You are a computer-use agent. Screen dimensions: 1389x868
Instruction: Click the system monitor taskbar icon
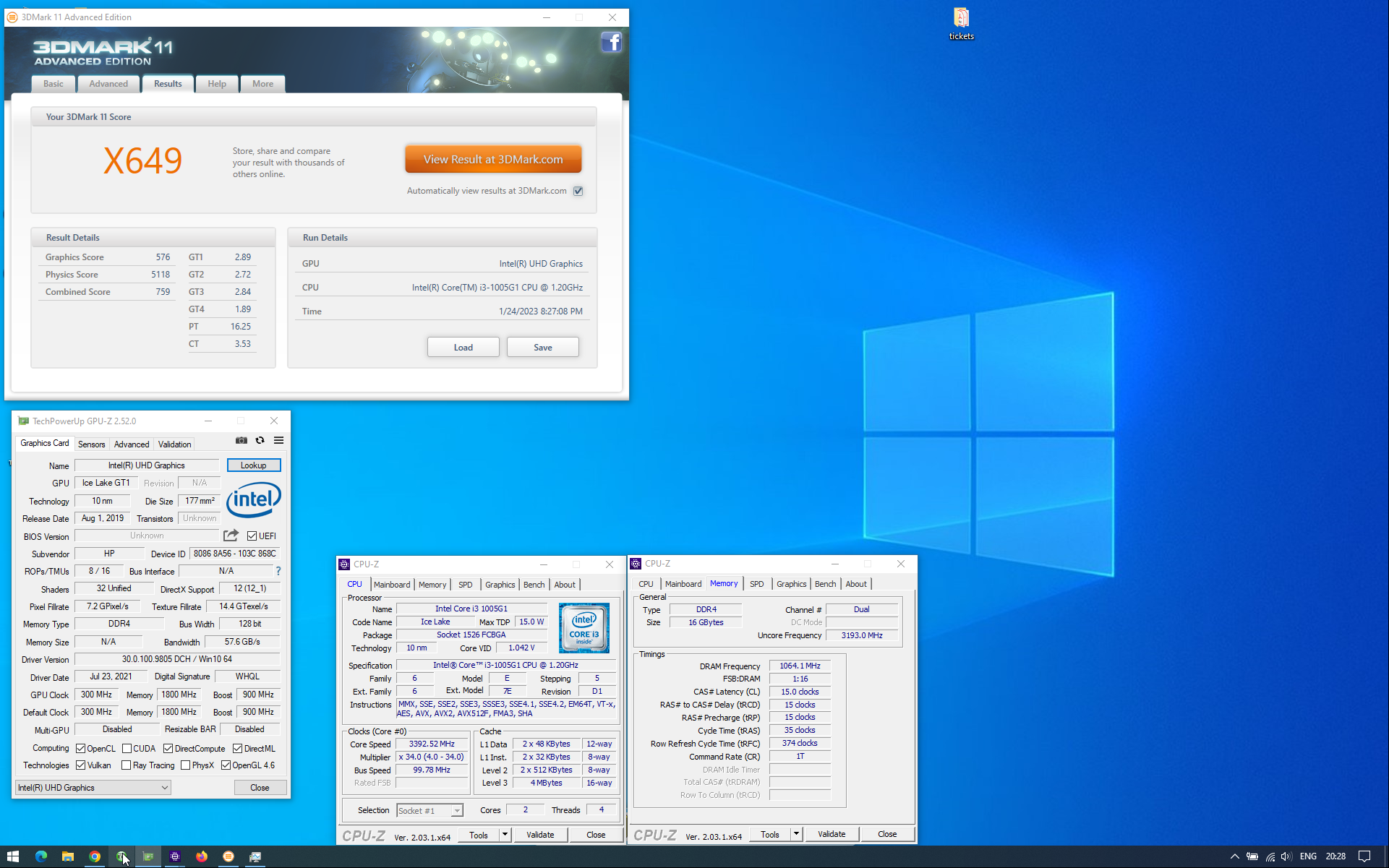click(255, 856)
